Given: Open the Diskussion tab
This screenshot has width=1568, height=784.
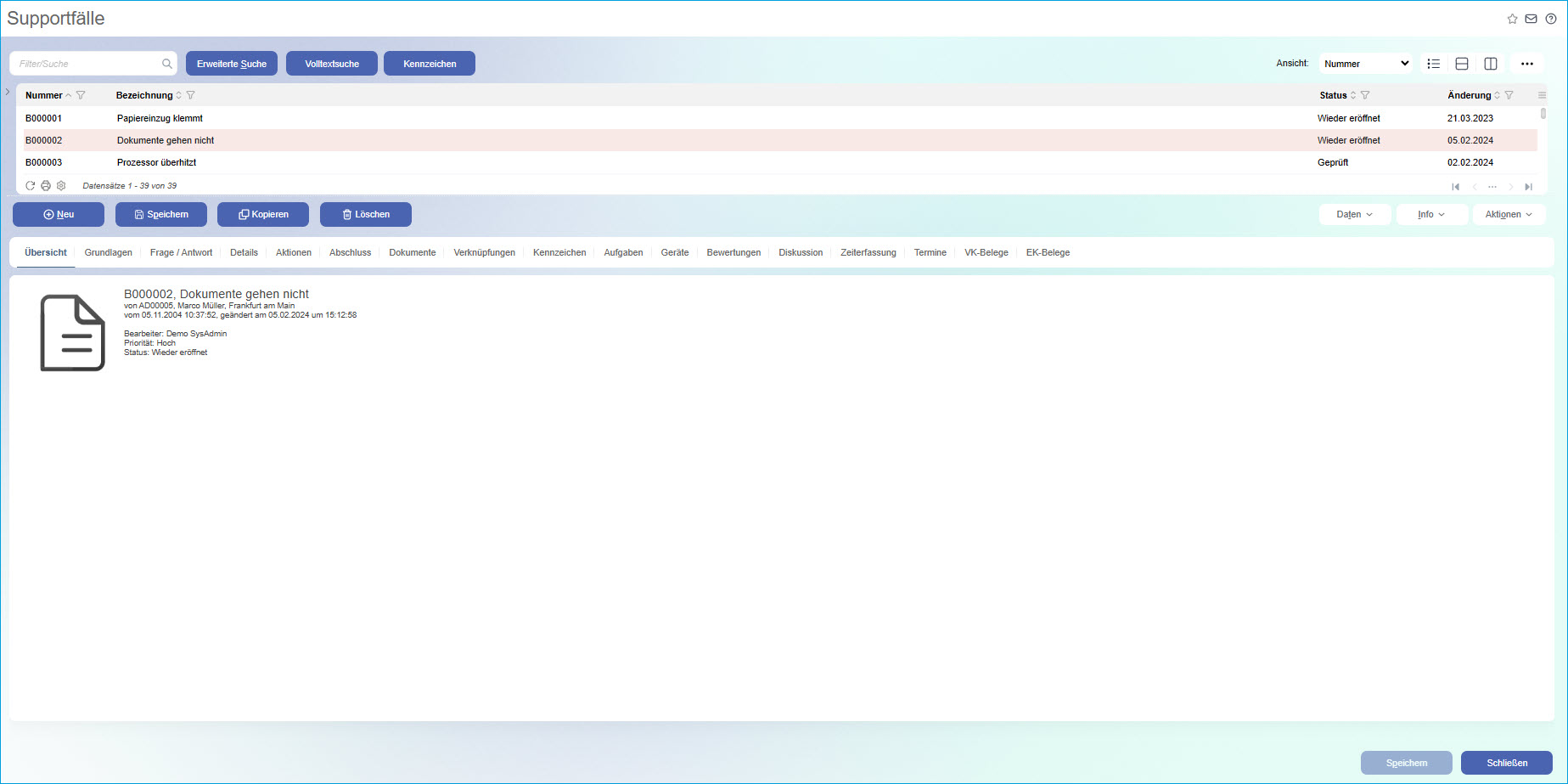Looking at the screenshot, I should point(801,253).
